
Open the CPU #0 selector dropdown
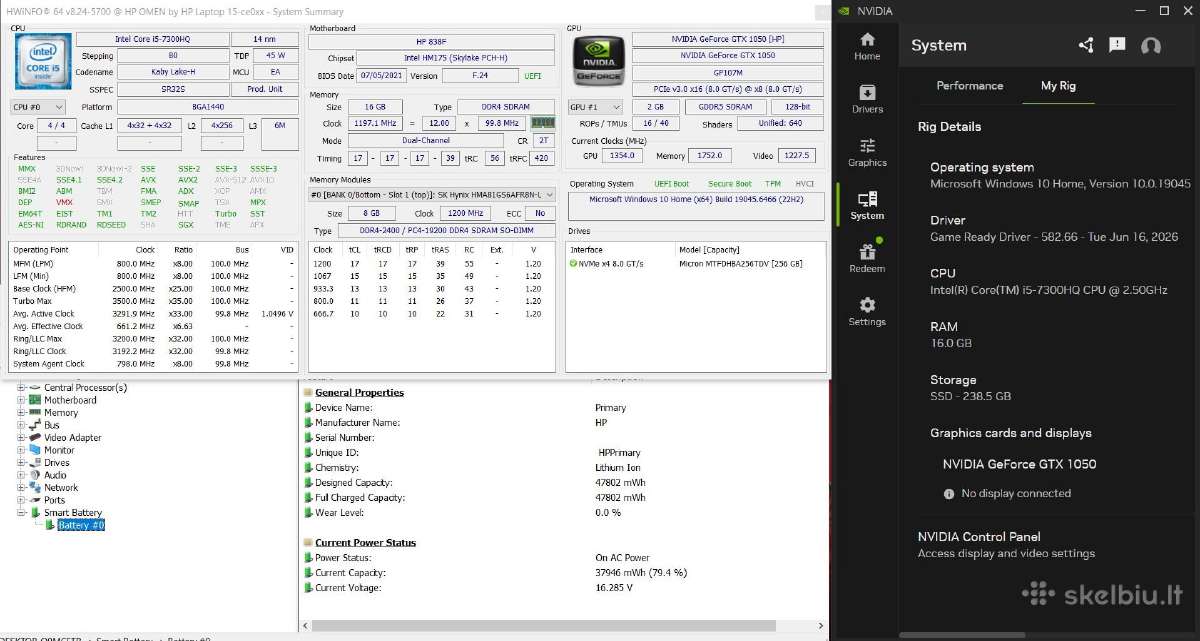(x=39, y=106)
